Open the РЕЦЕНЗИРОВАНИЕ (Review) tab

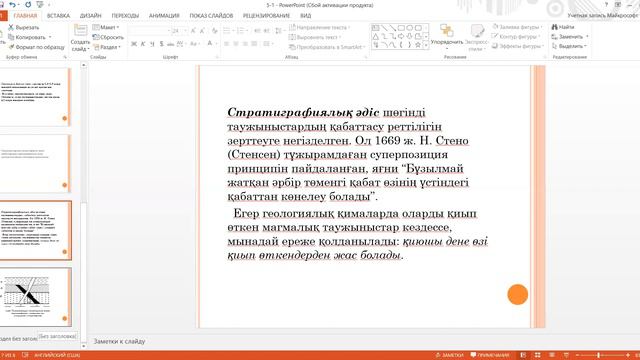point(266,16)
